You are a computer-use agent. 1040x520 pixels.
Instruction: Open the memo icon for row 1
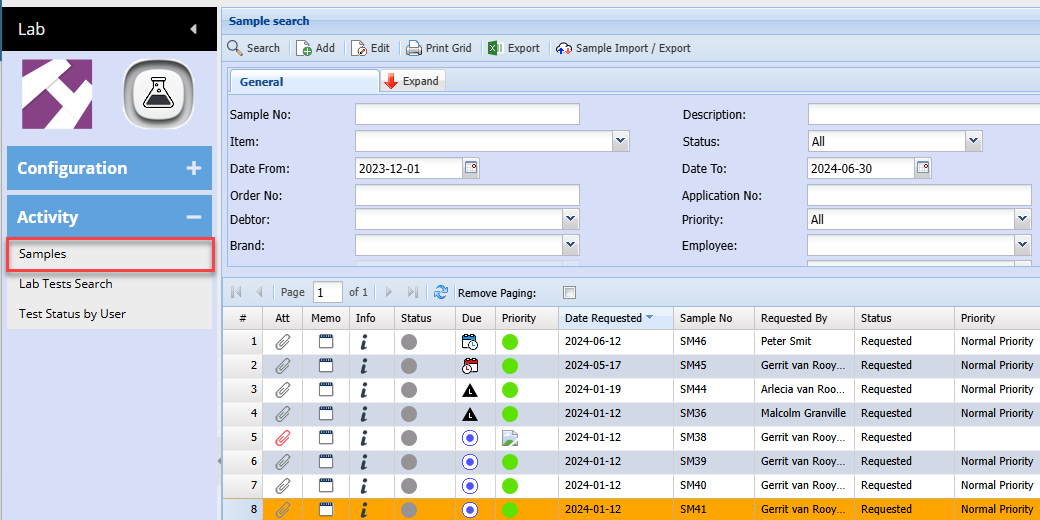326,341
